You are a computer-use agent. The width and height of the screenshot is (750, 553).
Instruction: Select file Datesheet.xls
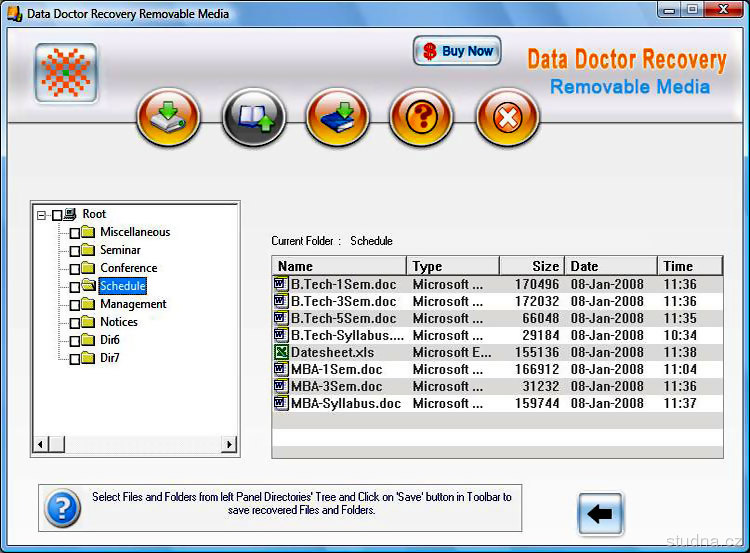(x=497, y=353)
